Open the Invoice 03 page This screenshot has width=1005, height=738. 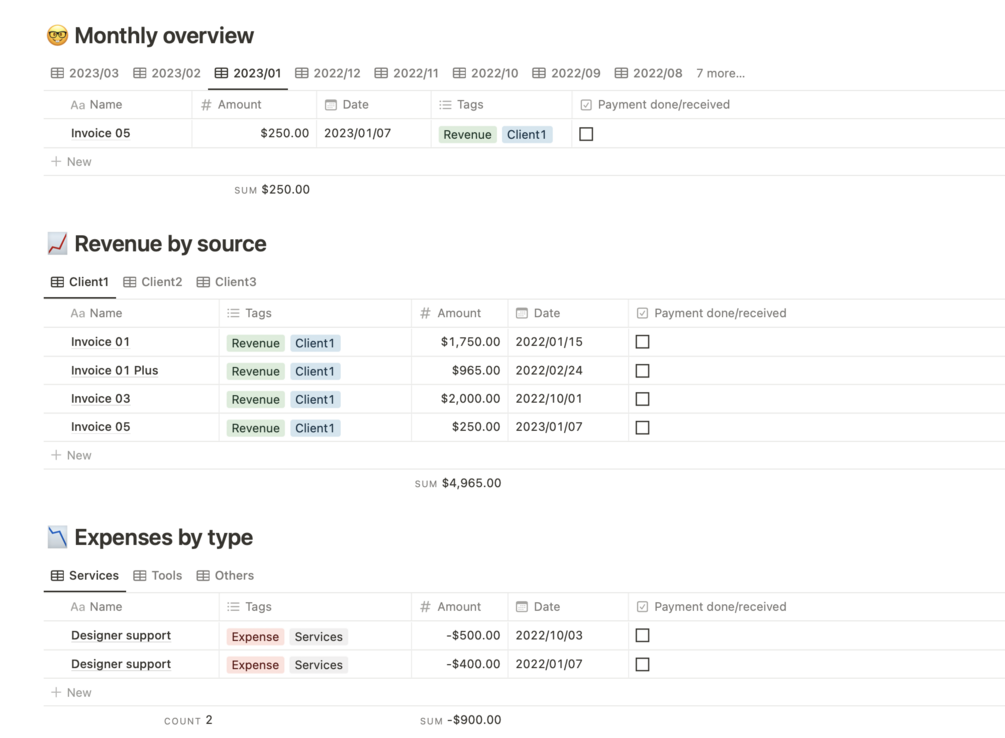[x=100, y=399]
